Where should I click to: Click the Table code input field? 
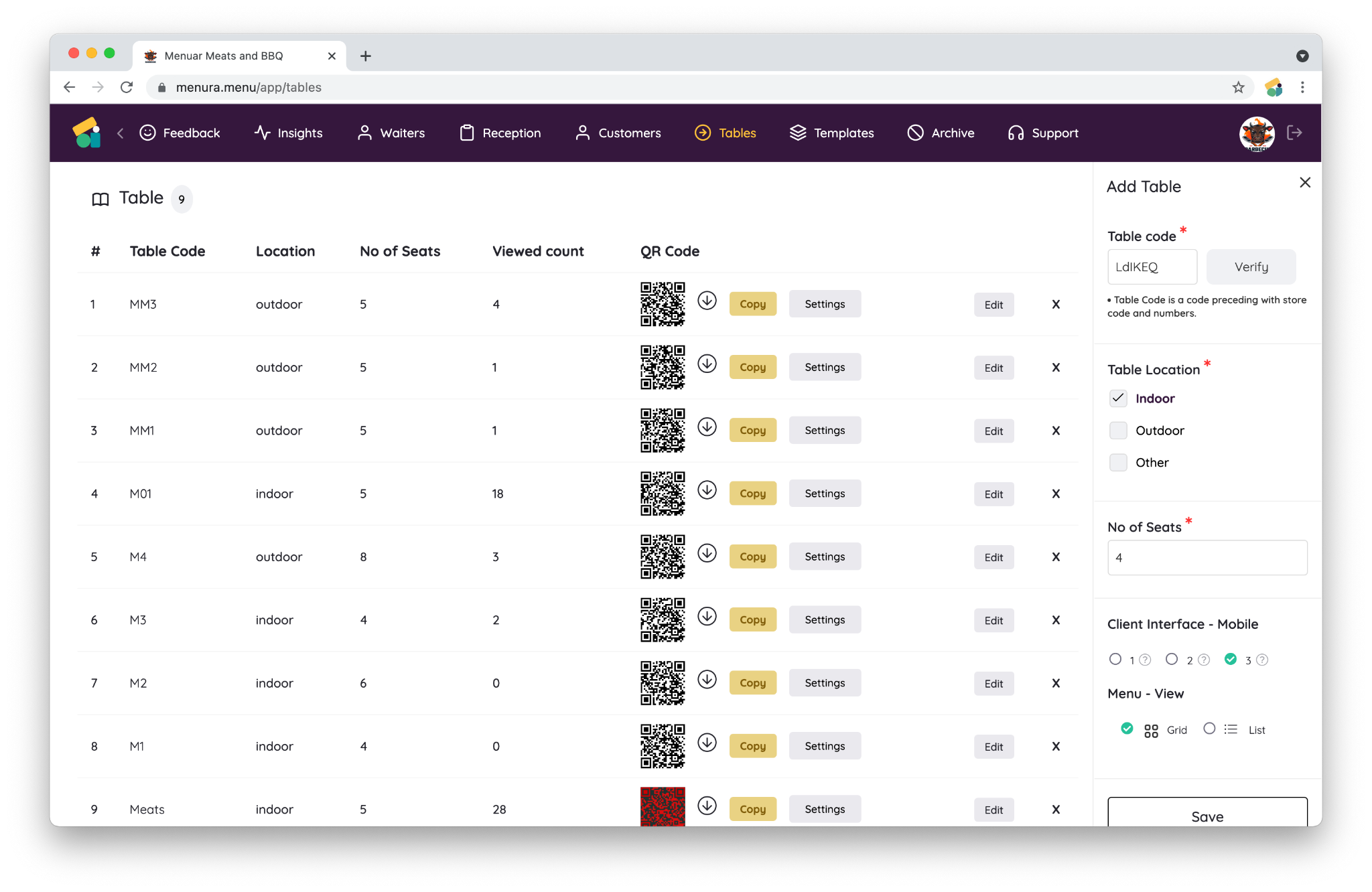point(1152,267)
